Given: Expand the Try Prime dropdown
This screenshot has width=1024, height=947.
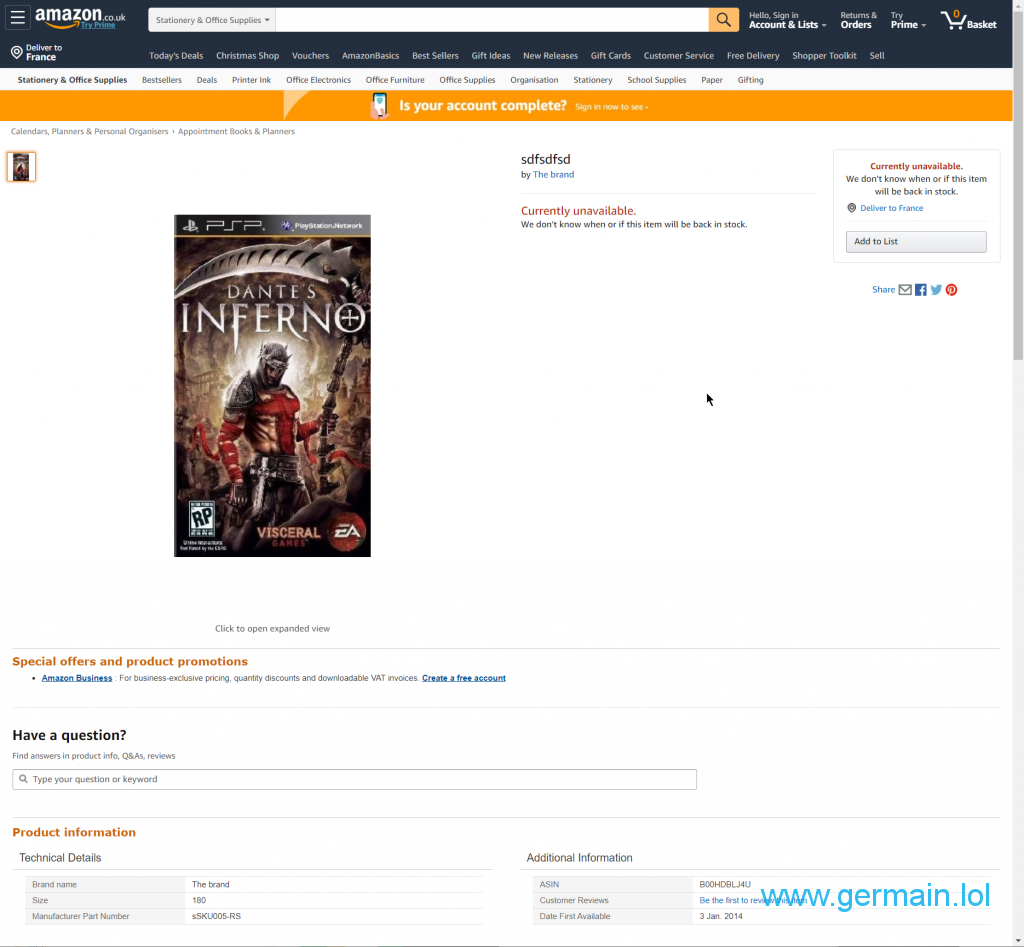Looking at the screenshot, I should pos(908,24).
